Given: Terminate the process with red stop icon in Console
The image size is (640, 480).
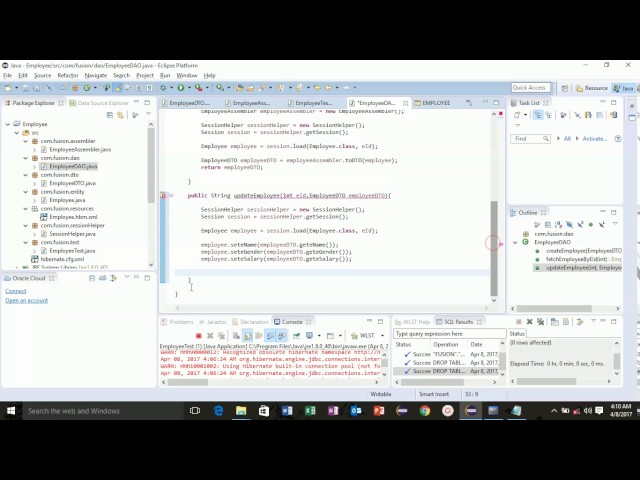Looking at the screenshot, I should 199,336.
